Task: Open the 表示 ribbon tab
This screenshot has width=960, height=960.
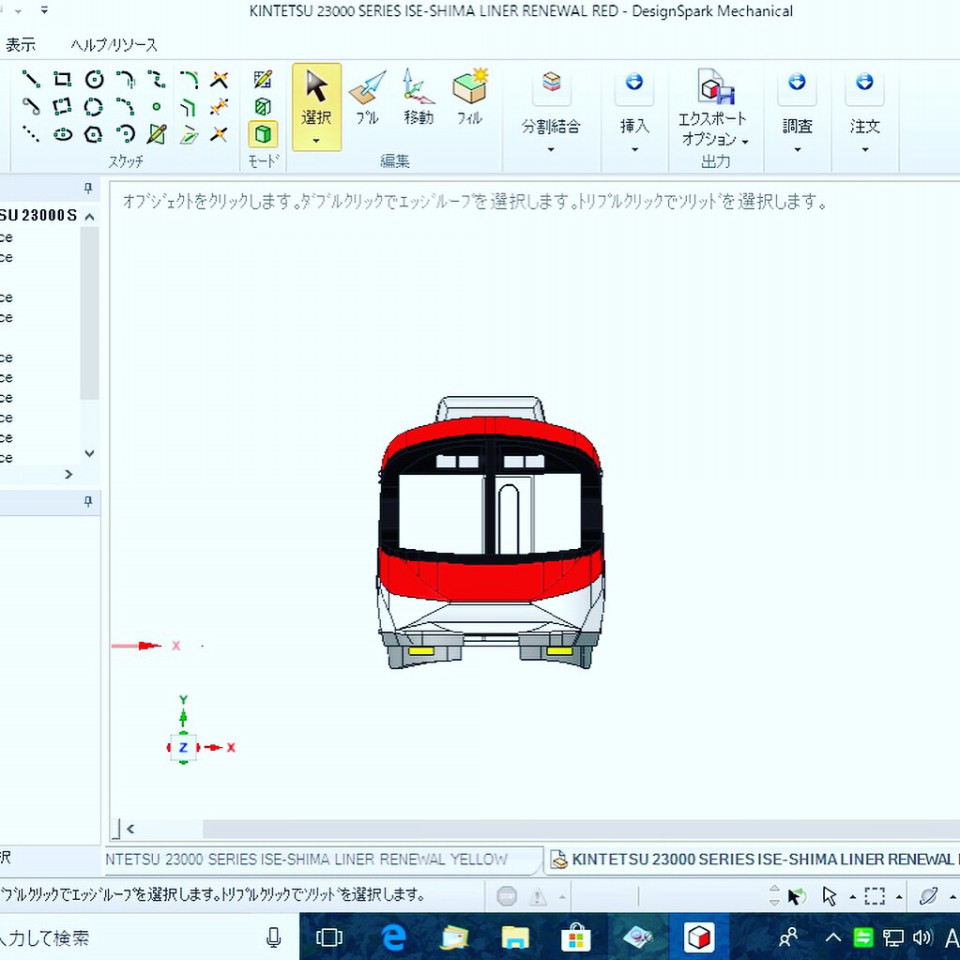Action: point(20,45)
